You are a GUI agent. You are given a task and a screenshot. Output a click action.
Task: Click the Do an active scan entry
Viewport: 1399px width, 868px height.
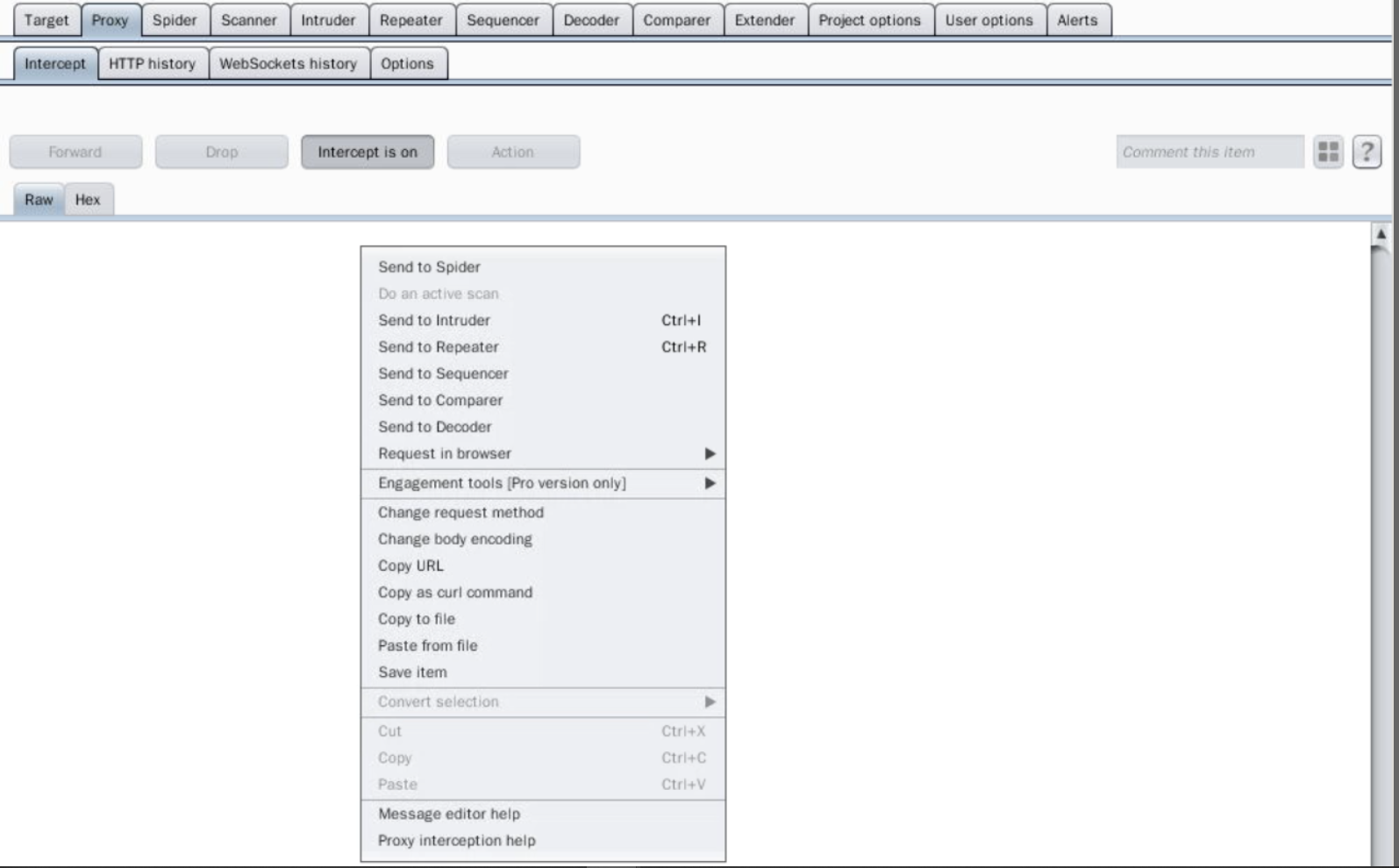[x=543, y=294]
